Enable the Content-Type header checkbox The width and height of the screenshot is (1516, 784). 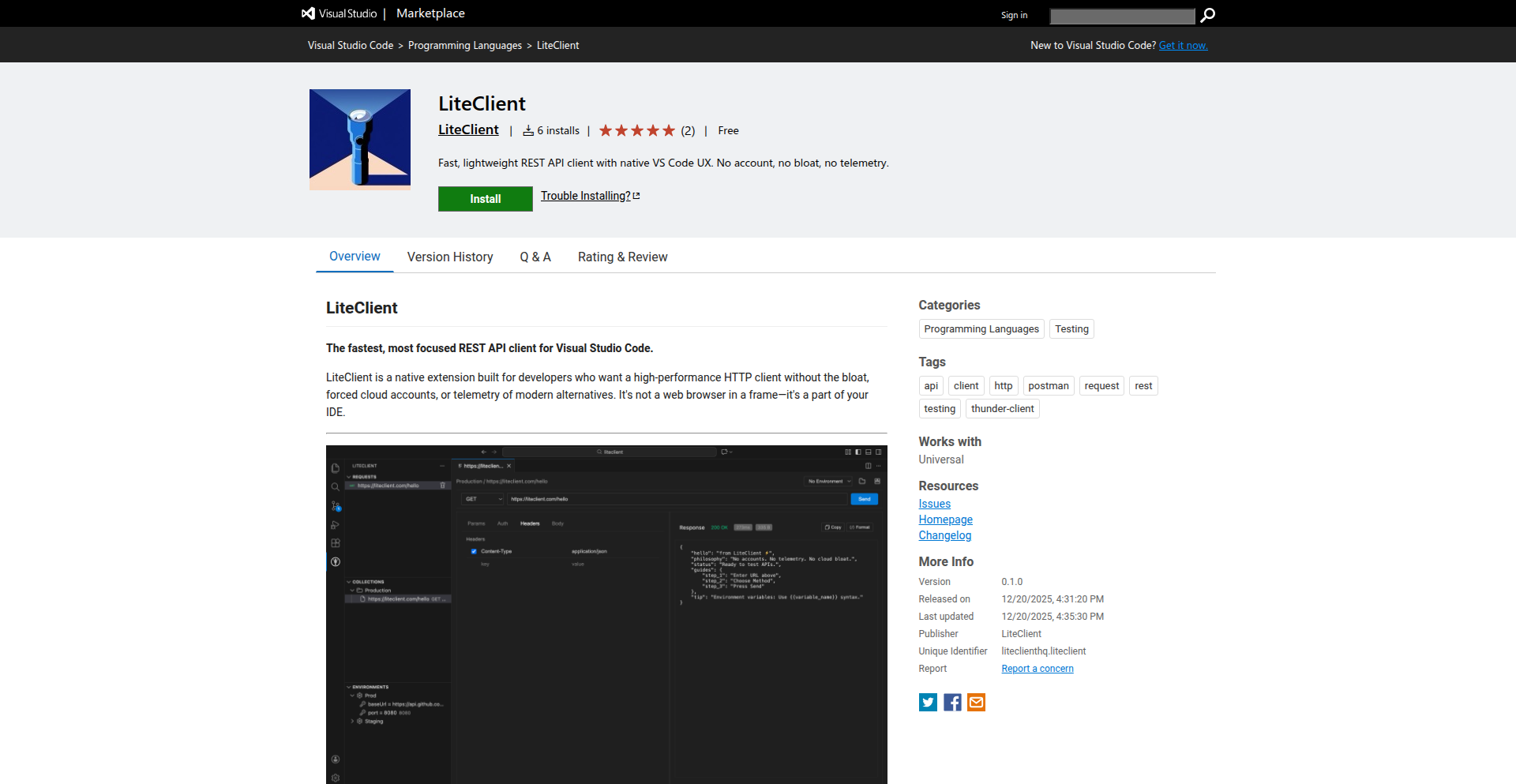(x=474, y=552)
